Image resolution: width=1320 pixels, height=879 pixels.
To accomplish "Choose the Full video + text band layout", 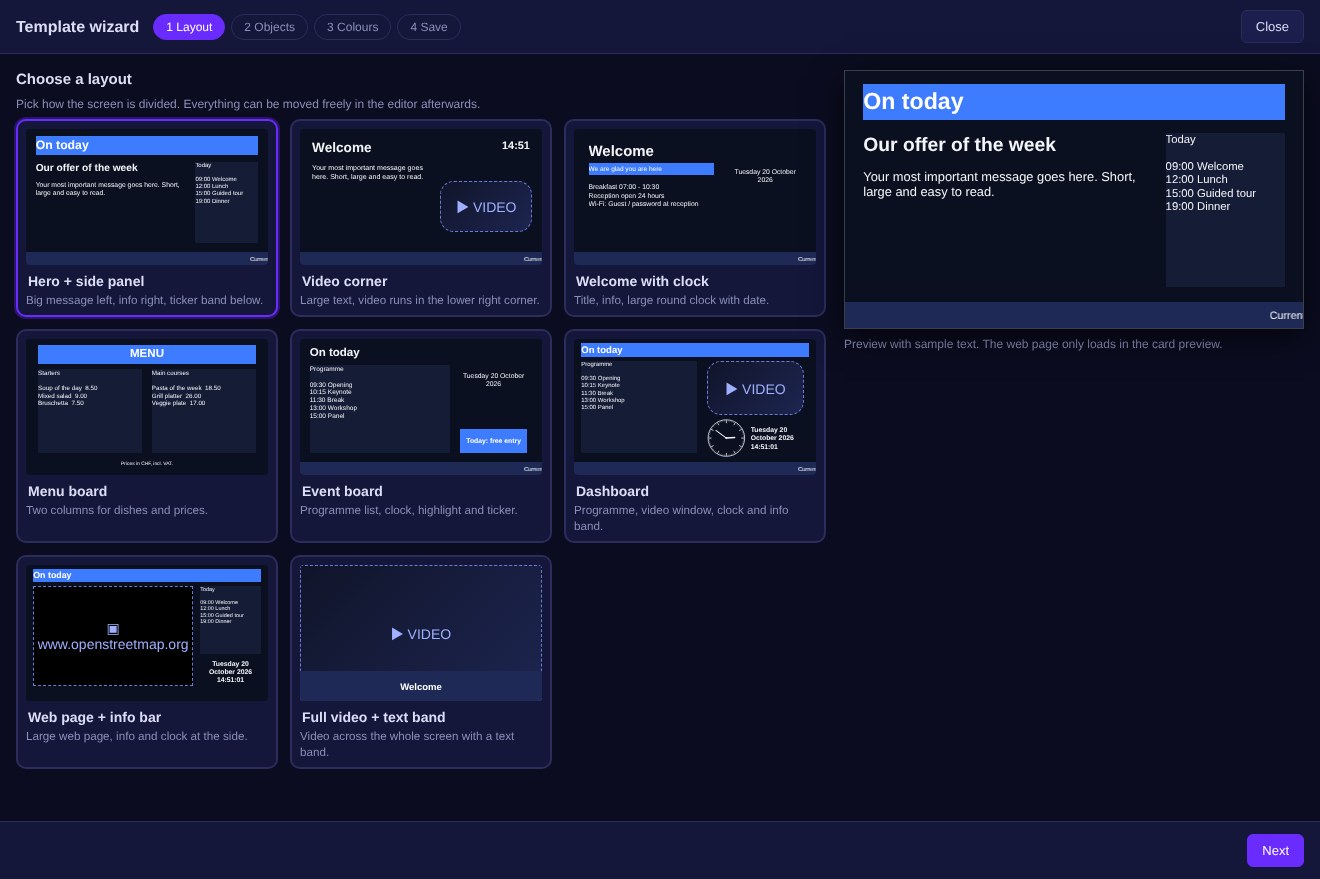I will coord(421,662).
